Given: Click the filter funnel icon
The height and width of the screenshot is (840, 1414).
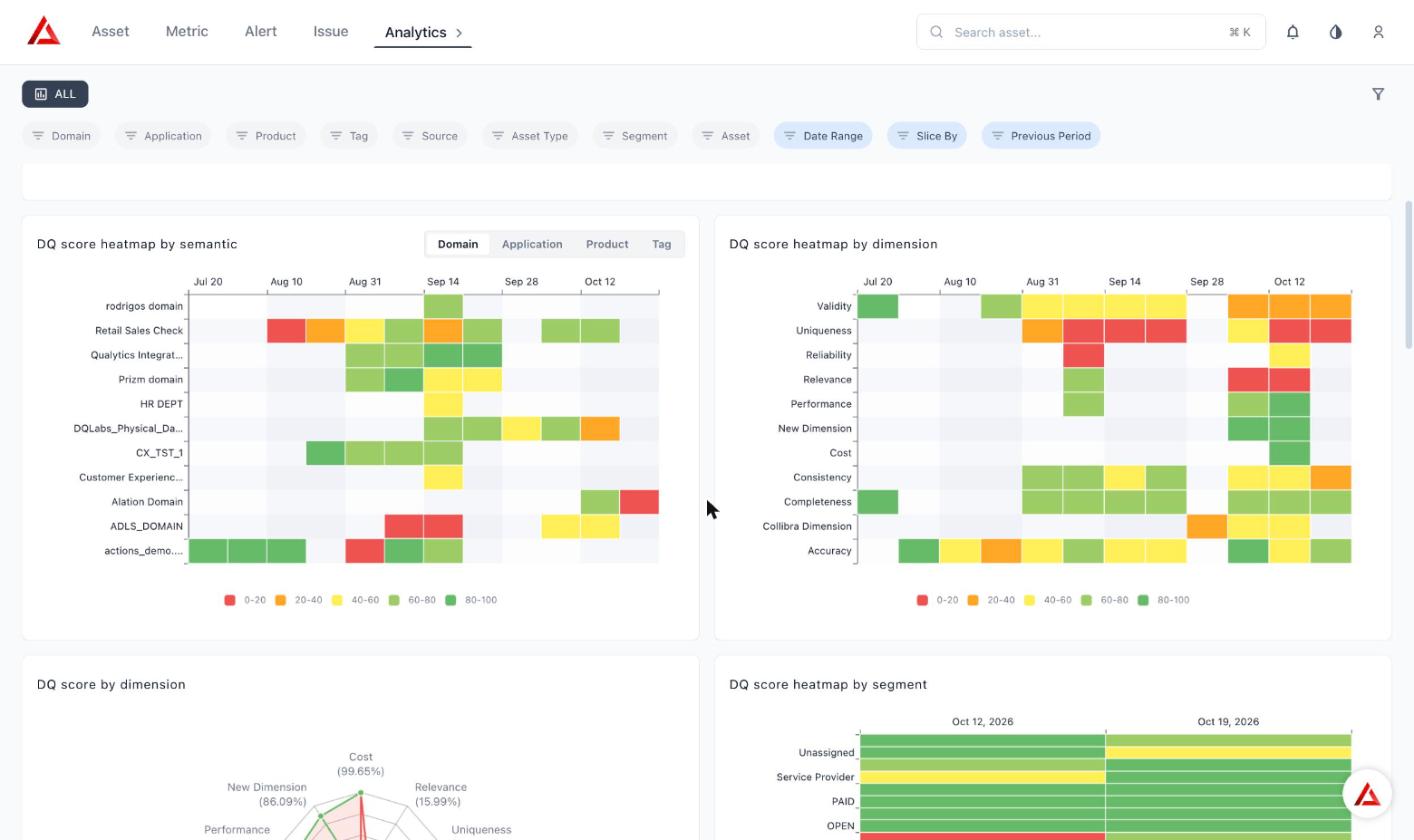Looking at the screenshot, I should click(1378, 94).
